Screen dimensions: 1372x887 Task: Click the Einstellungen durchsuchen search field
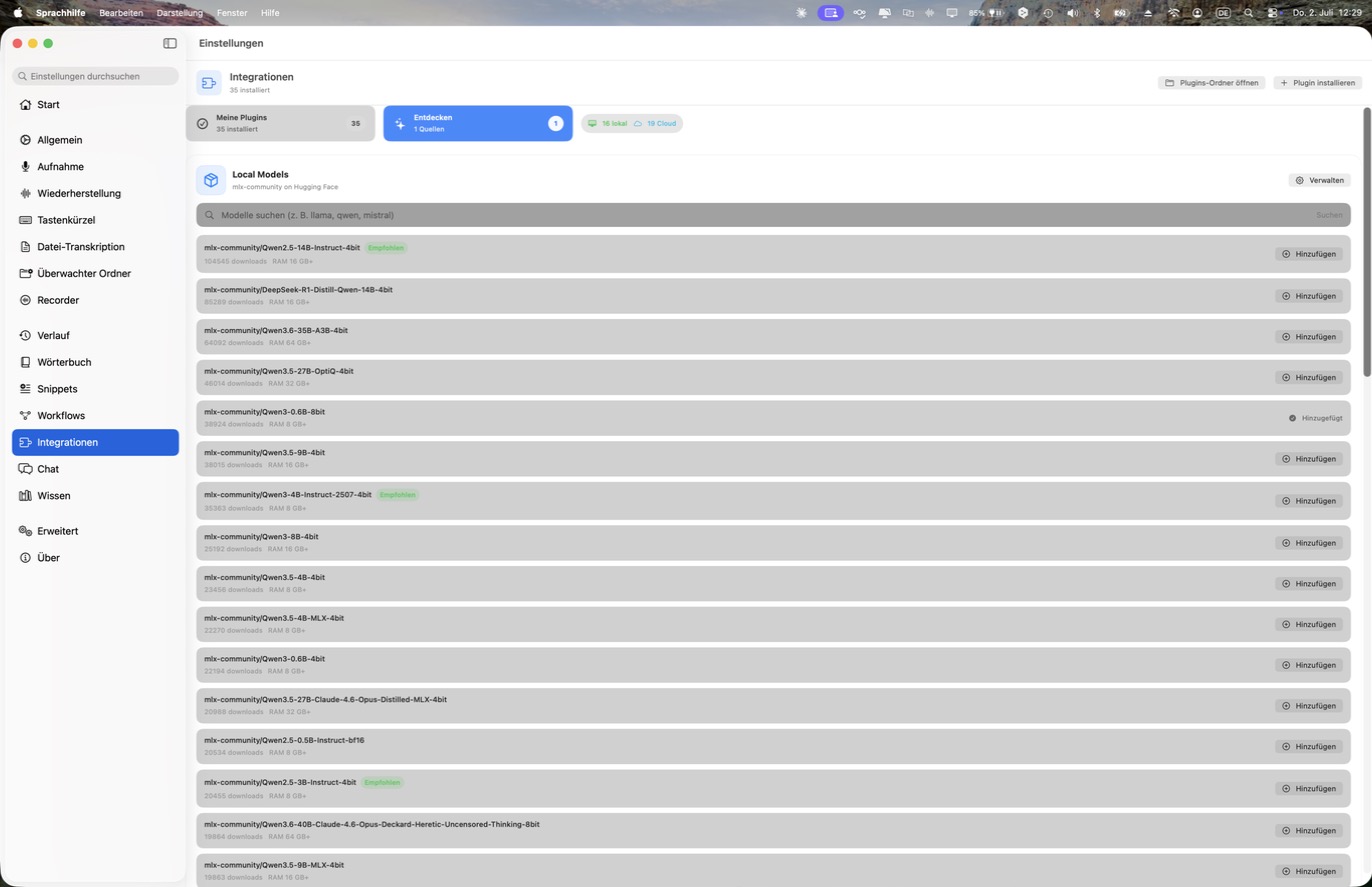pyautogui.click(x=95, y=76)
